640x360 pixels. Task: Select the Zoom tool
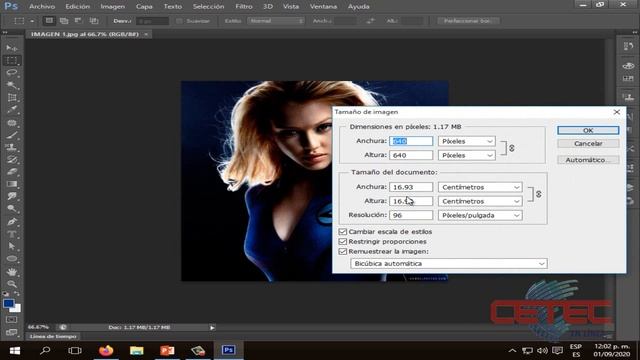11,284
